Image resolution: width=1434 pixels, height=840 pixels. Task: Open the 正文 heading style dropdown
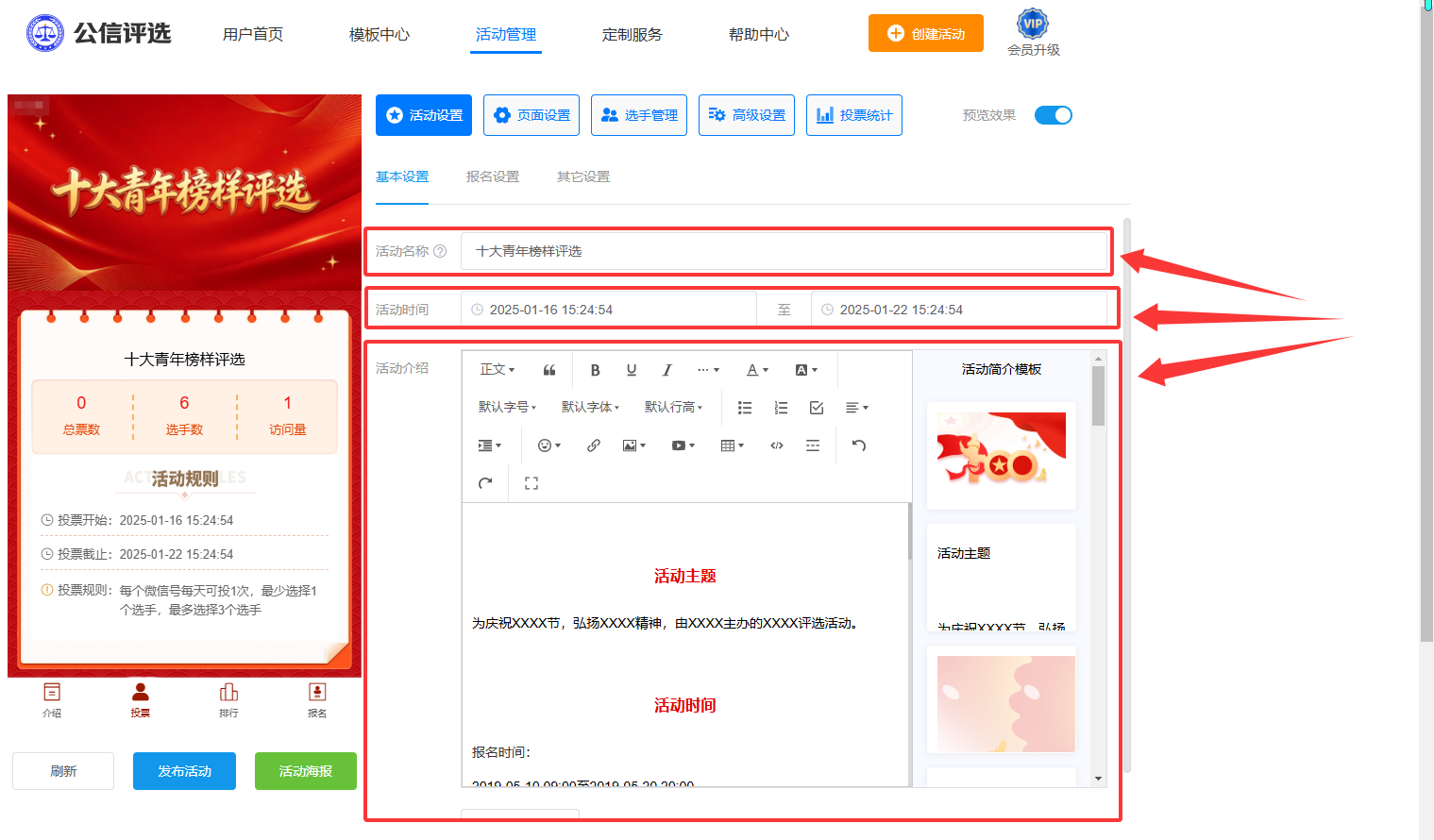(x=498, y=370)
